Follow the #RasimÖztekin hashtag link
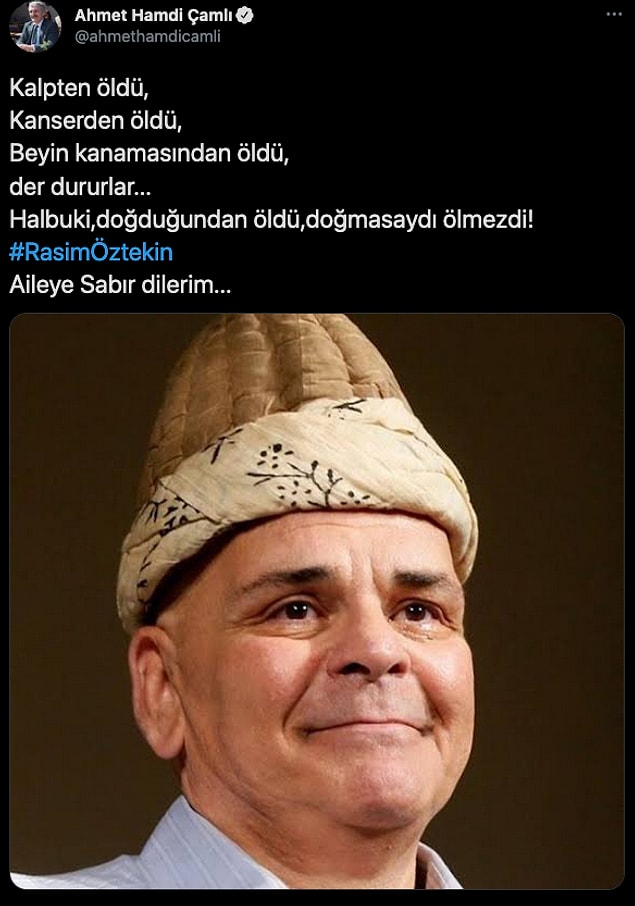The height and width of the screenshot is (906, 635). (91, 253)
